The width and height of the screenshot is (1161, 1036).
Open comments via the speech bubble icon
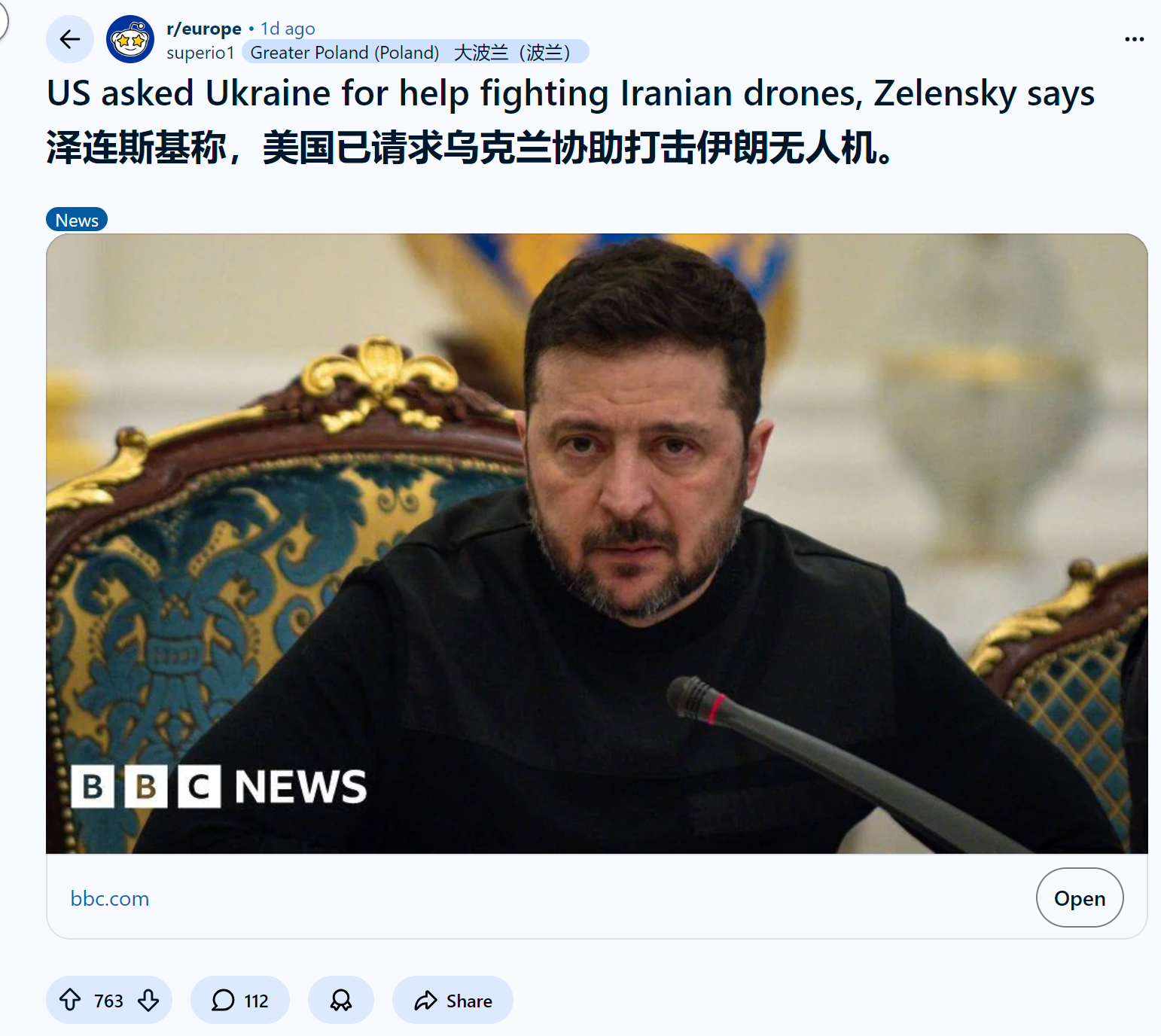pos(223,1000)
